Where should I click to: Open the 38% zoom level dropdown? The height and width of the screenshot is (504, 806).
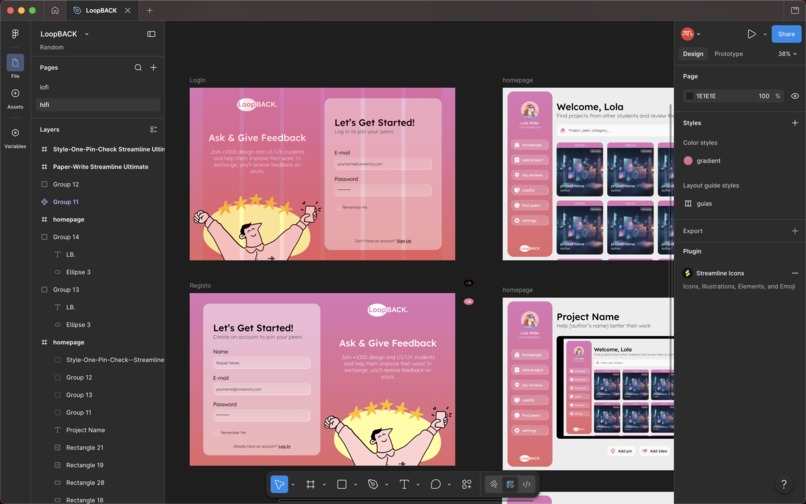point(787,53)
